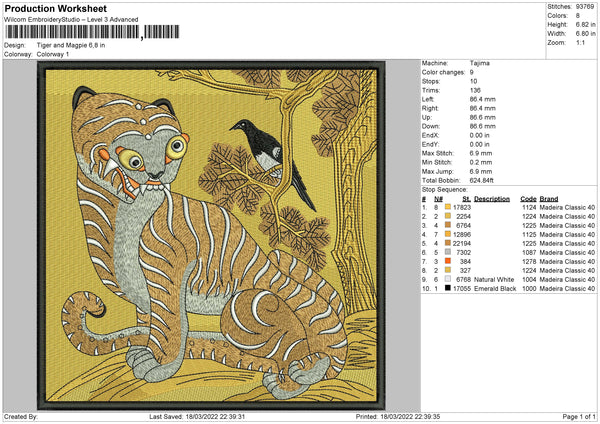Click the 'Right:' extent label
Viewport: 600px width, 424px height.
[430, 108]
